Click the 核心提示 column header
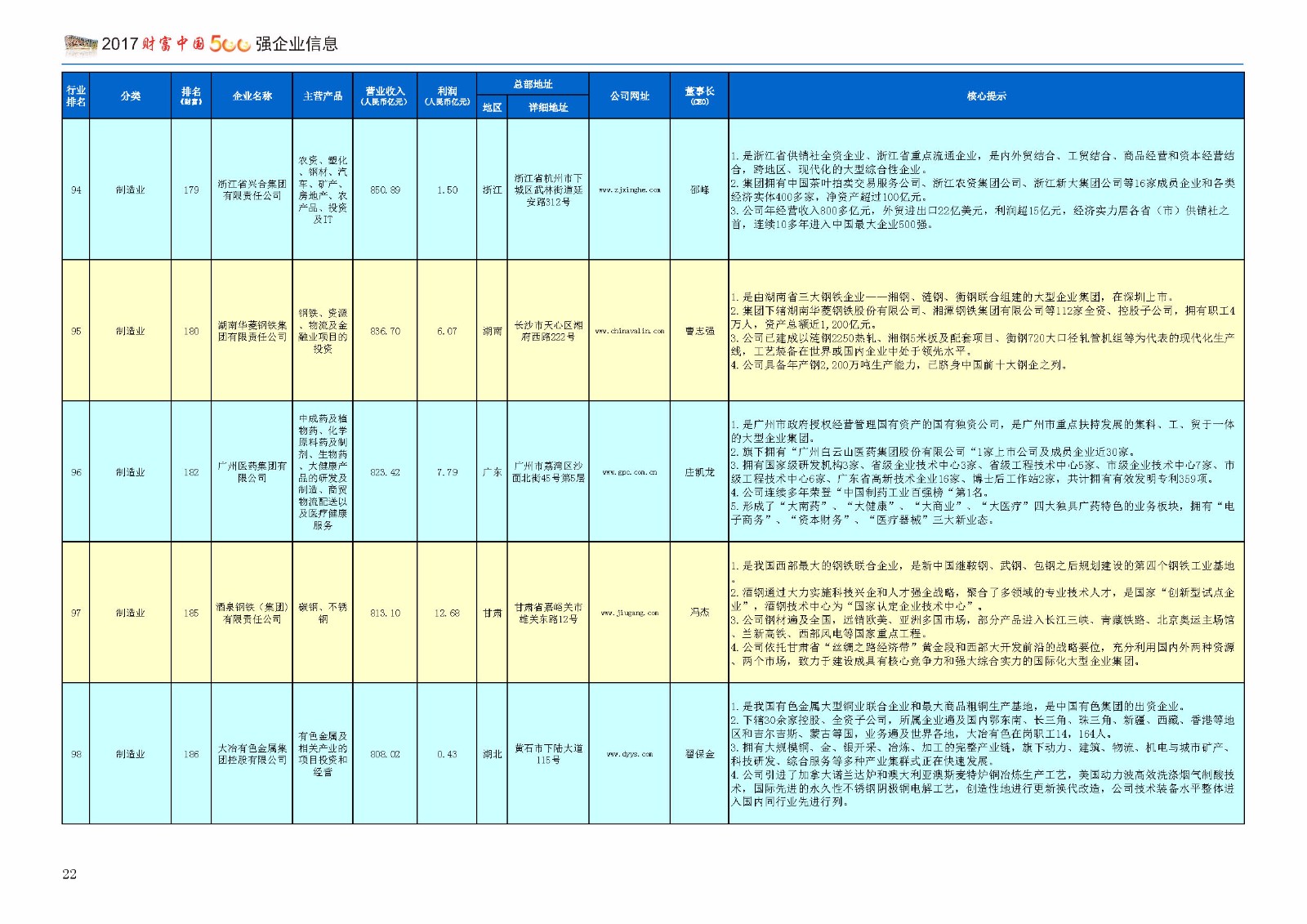 986,96
